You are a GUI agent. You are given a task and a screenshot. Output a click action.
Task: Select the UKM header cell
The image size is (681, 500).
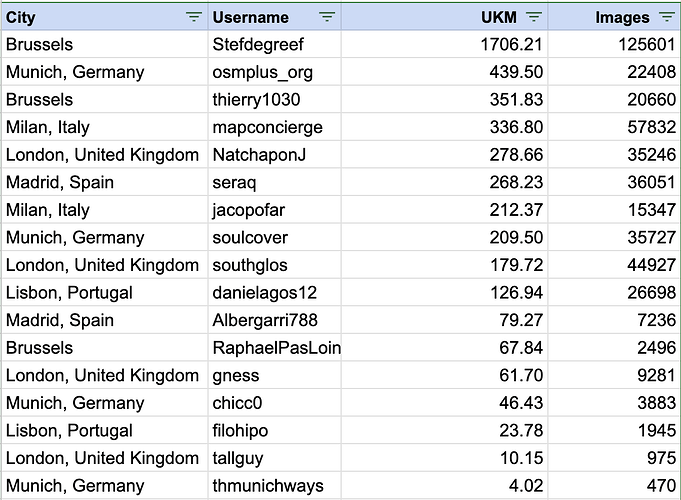(x=444, y=17)
